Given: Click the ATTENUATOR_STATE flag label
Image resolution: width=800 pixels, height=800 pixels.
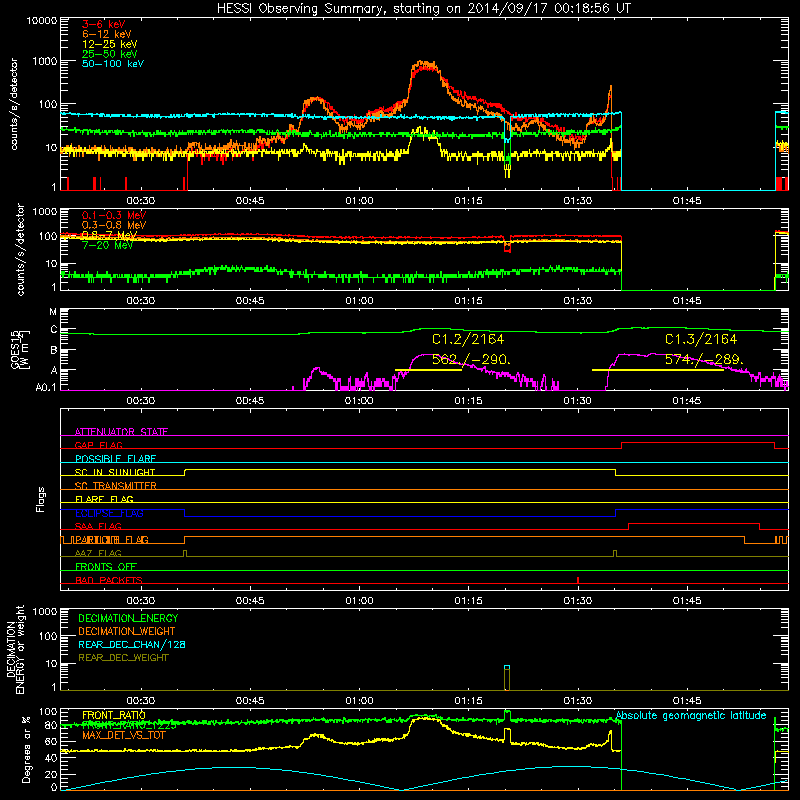Looking at the screenshot, I should point(121,432).
